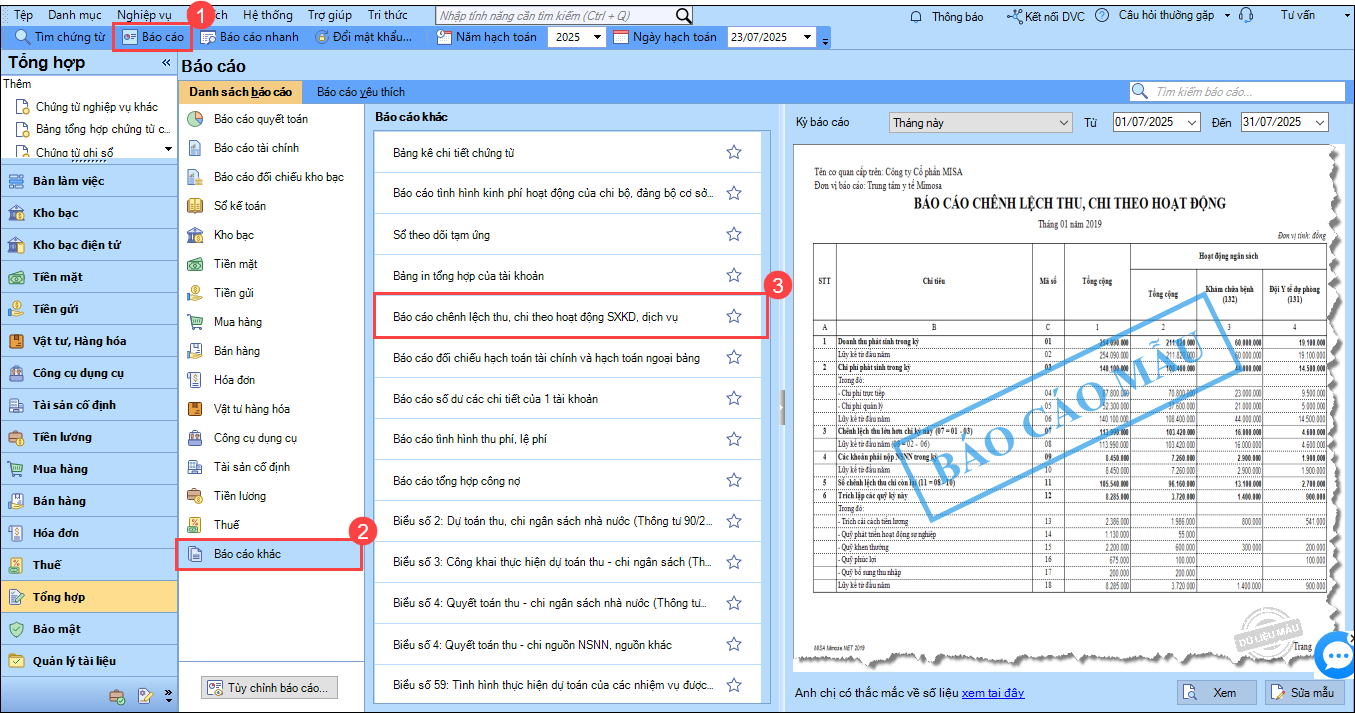The image size is (1355, 713).
Task: Favorite Báo cáo chênh lệch thu, chi report star
Action: click(x=734, y=316)
